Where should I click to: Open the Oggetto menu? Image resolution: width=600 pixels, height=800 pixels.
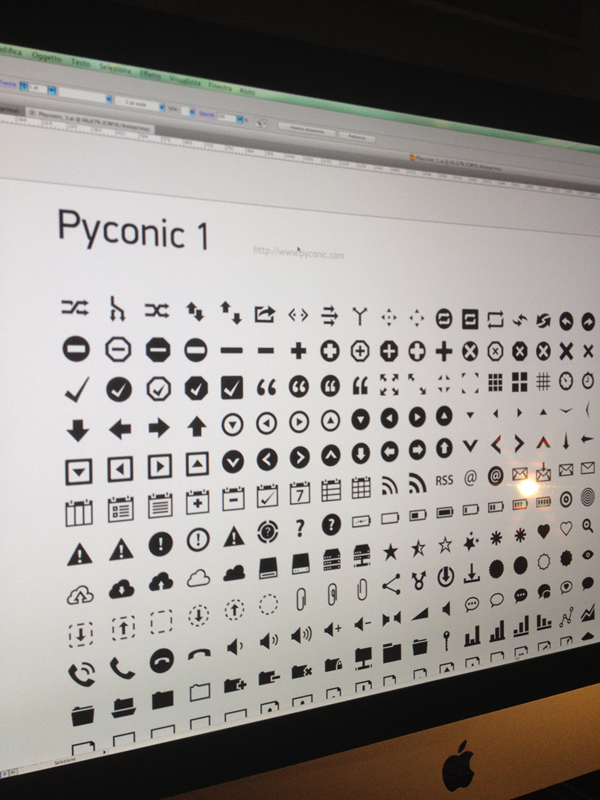pos(46,57)
